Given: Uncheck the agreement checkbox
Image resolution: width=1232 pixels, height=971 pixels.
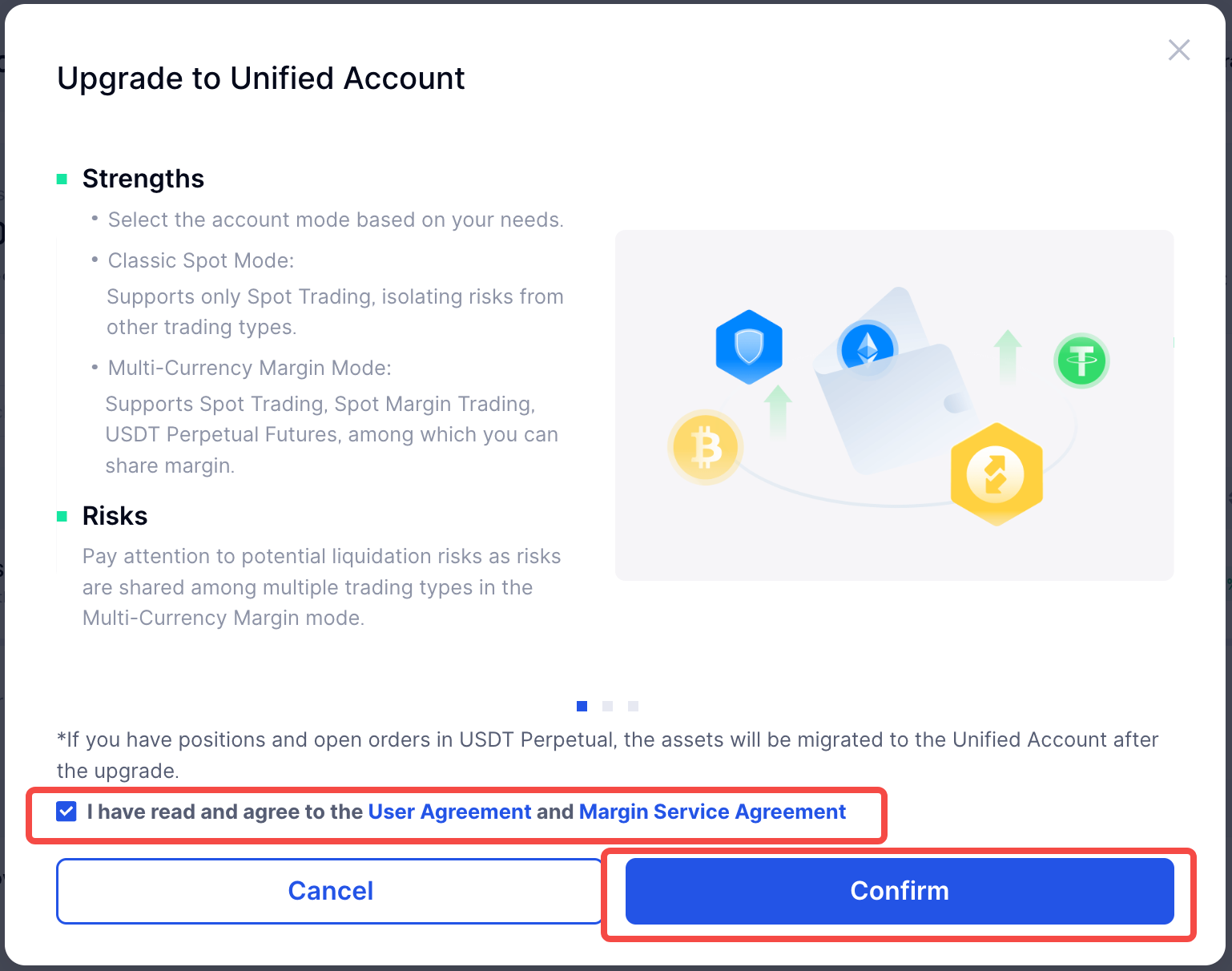Looking at the screenshot, I should point(66,812).
